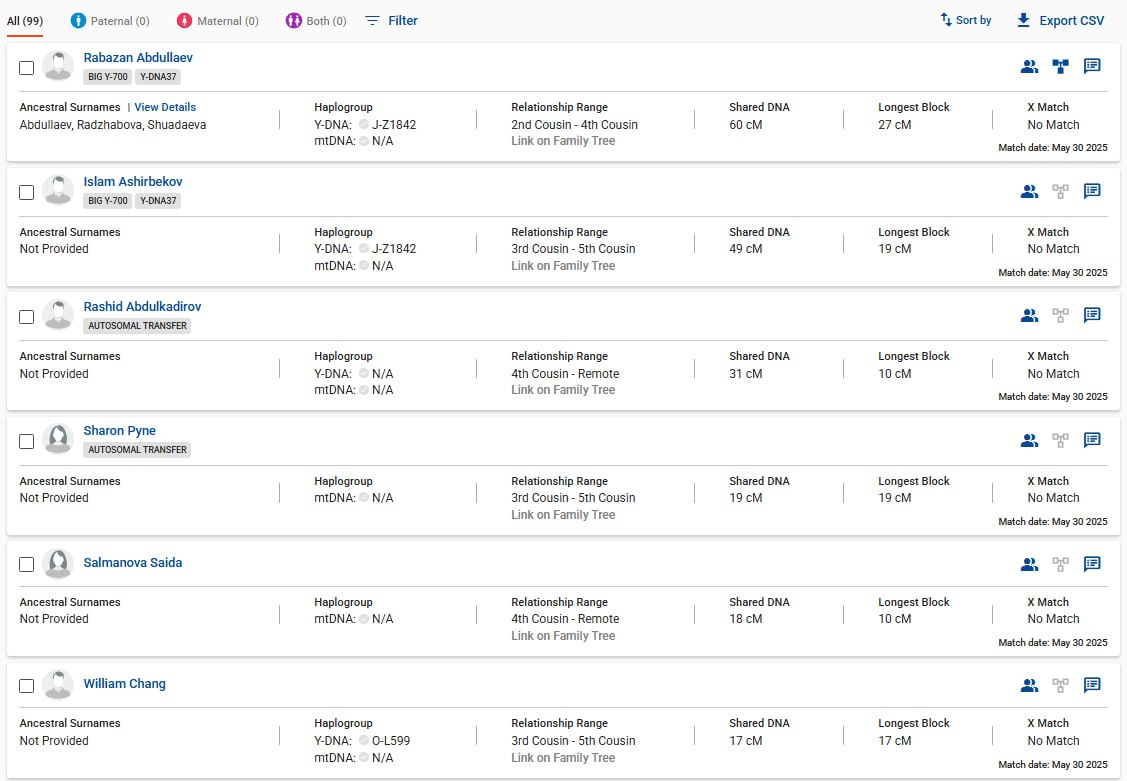This screenshot has width=1127, height=781.
Task: Switch to the Paternal (0) tab
Action: coord(110,21)
